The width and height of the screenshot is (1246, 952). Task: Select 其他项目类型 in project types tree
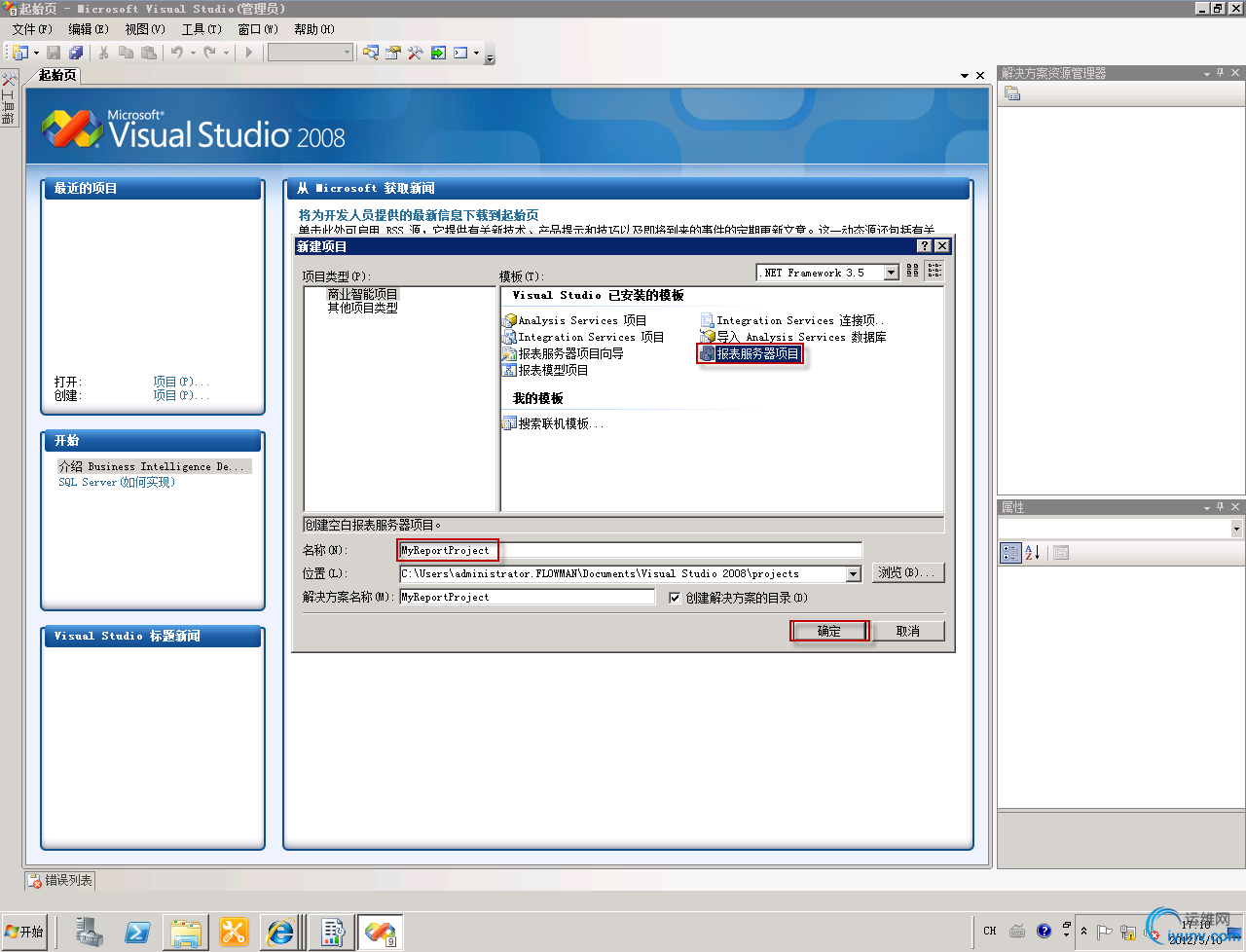[362, 308]
